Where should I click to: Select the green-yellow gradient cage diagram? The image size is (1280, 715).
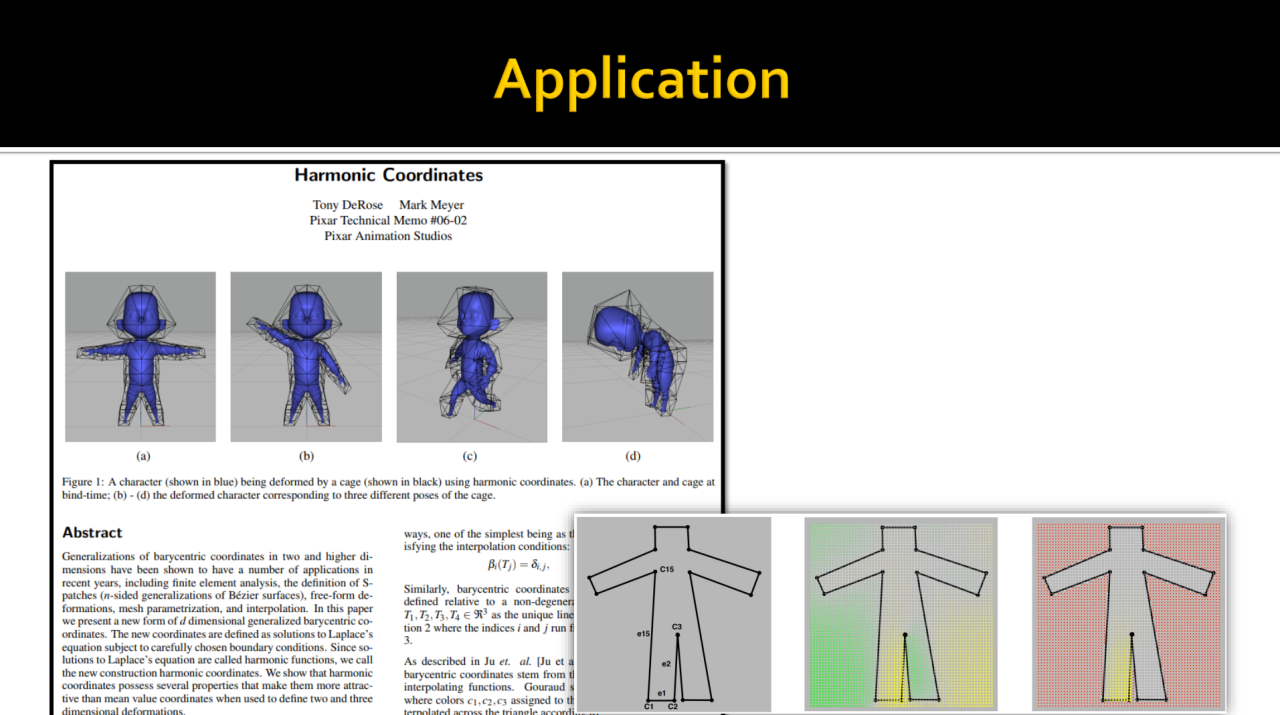click(x=901, y=613)
